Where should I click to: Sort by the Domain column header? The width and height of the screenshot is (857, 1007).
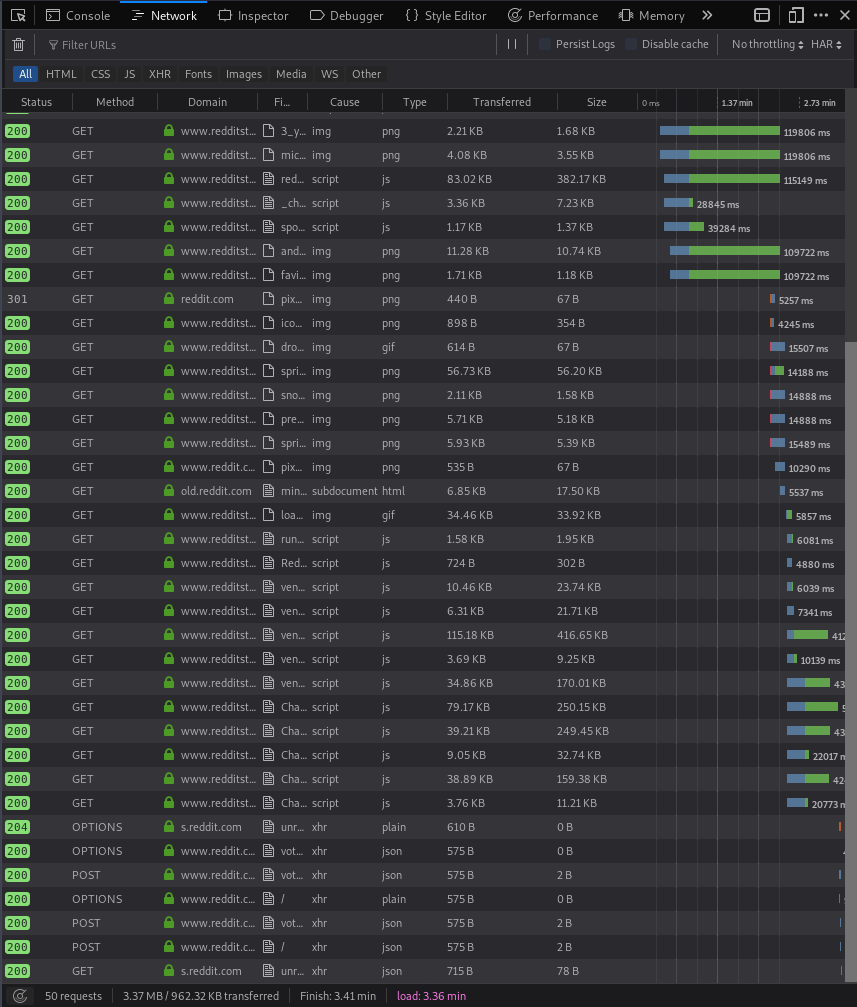(x=208, y=102)
